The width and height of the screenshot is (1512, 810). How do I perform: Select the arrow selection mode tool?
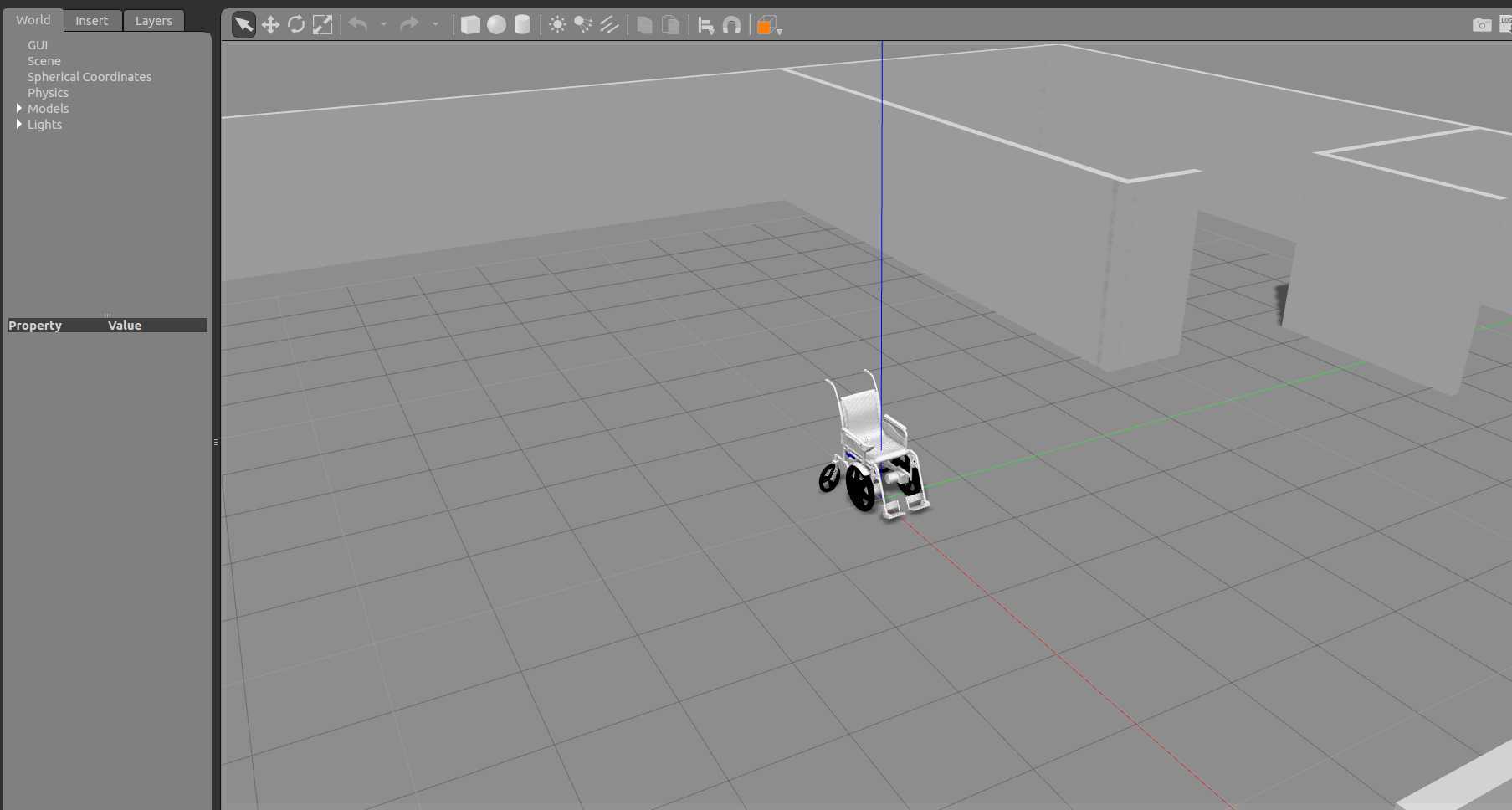click(x=243, y=25)
